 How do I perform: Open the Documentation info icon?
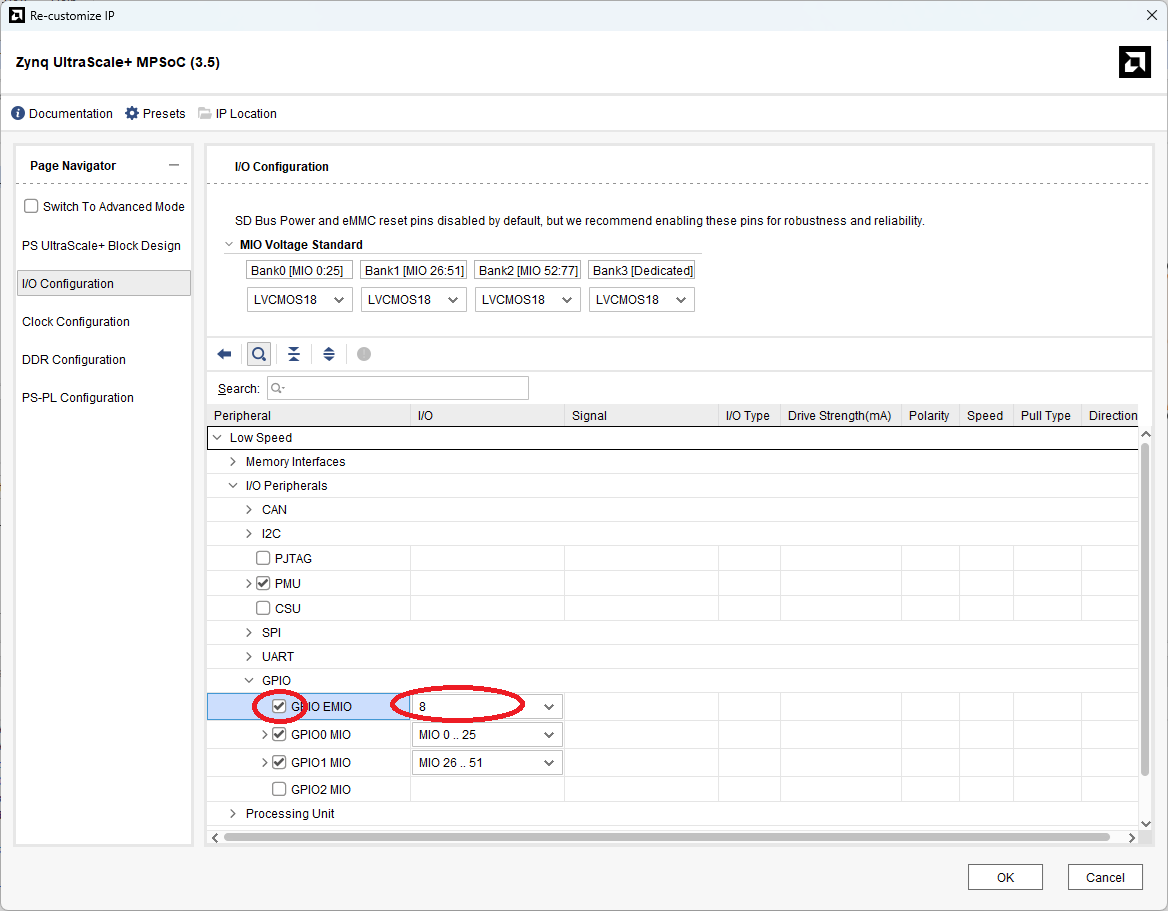(x=18, y=113)
